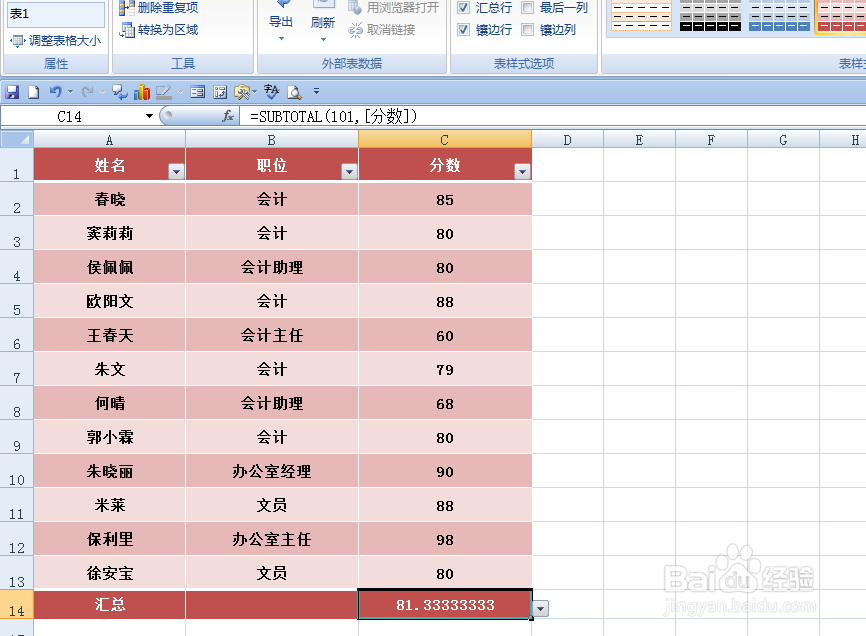Open the 职位 column filter dropdown
The width and height of the screenshot is (866, 636).
click(x=349, y=171)
